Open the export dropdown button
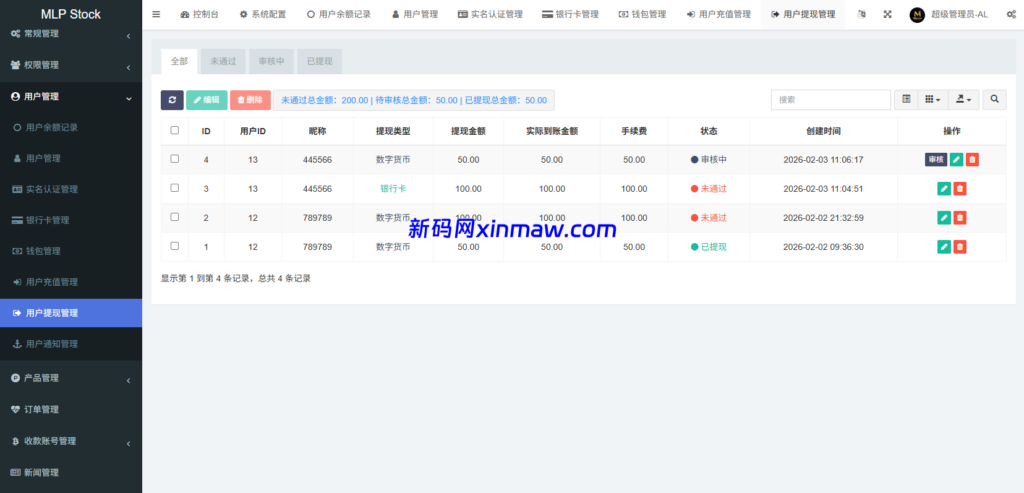 click(963, 99)
